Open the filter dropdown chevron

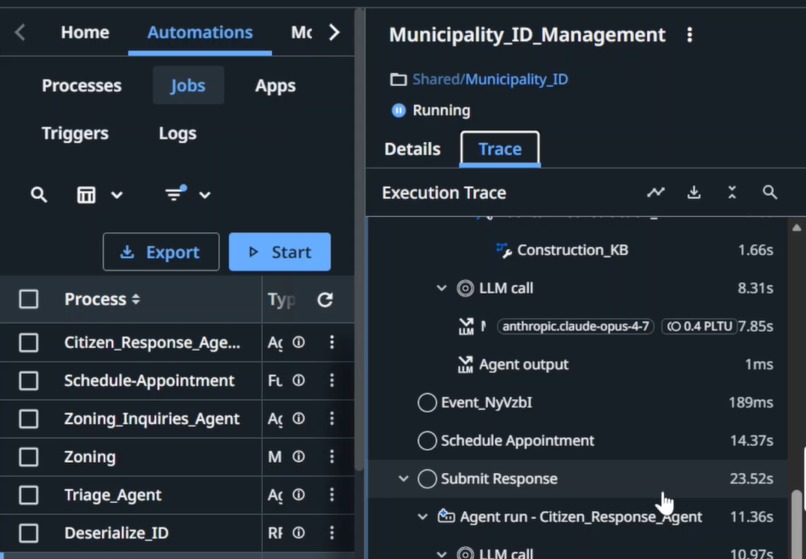tap(205, 195)
